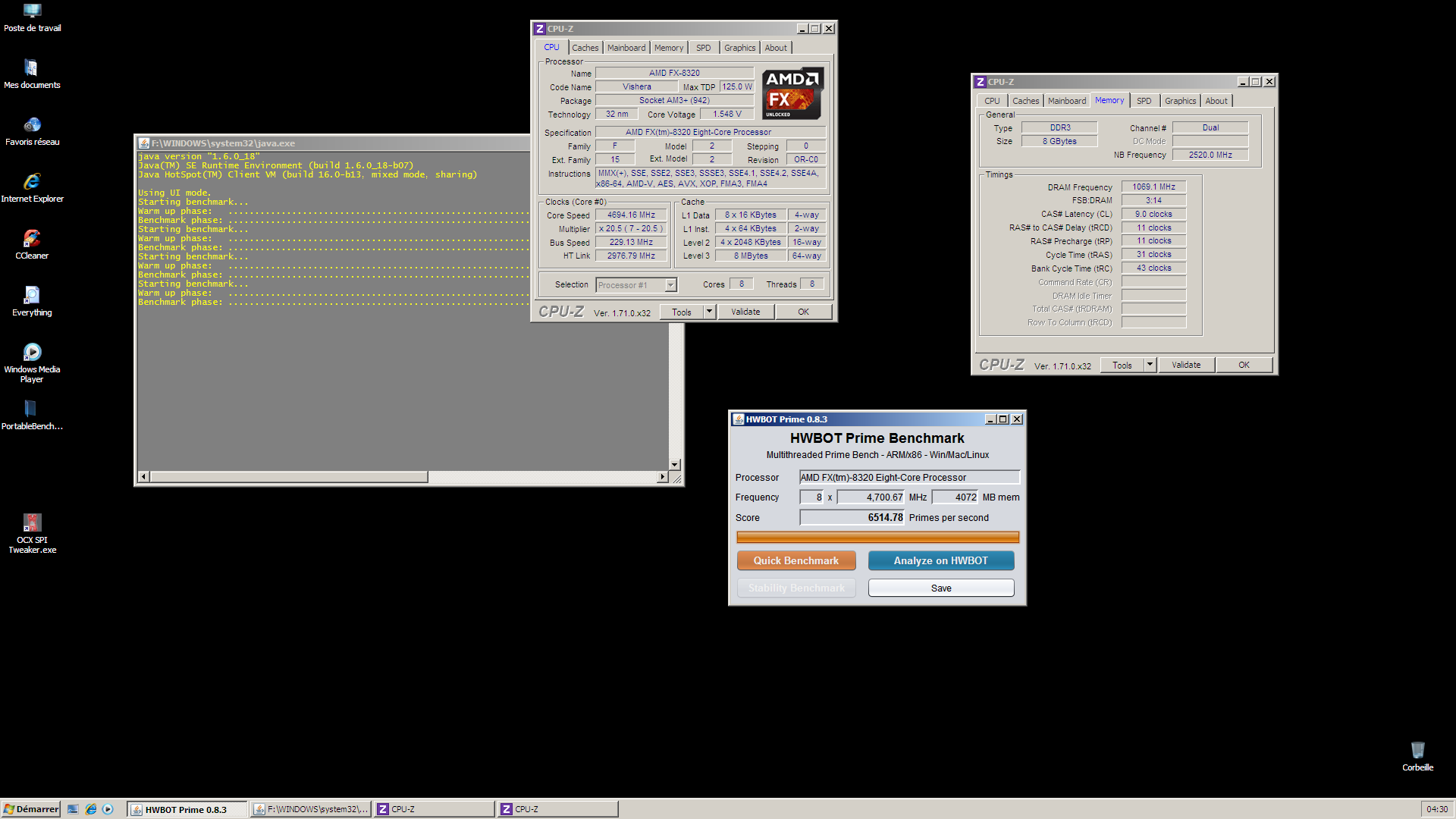Click console scroll down arrow
Viewport: 1456px width, 819px height.
tap(674, 464)
